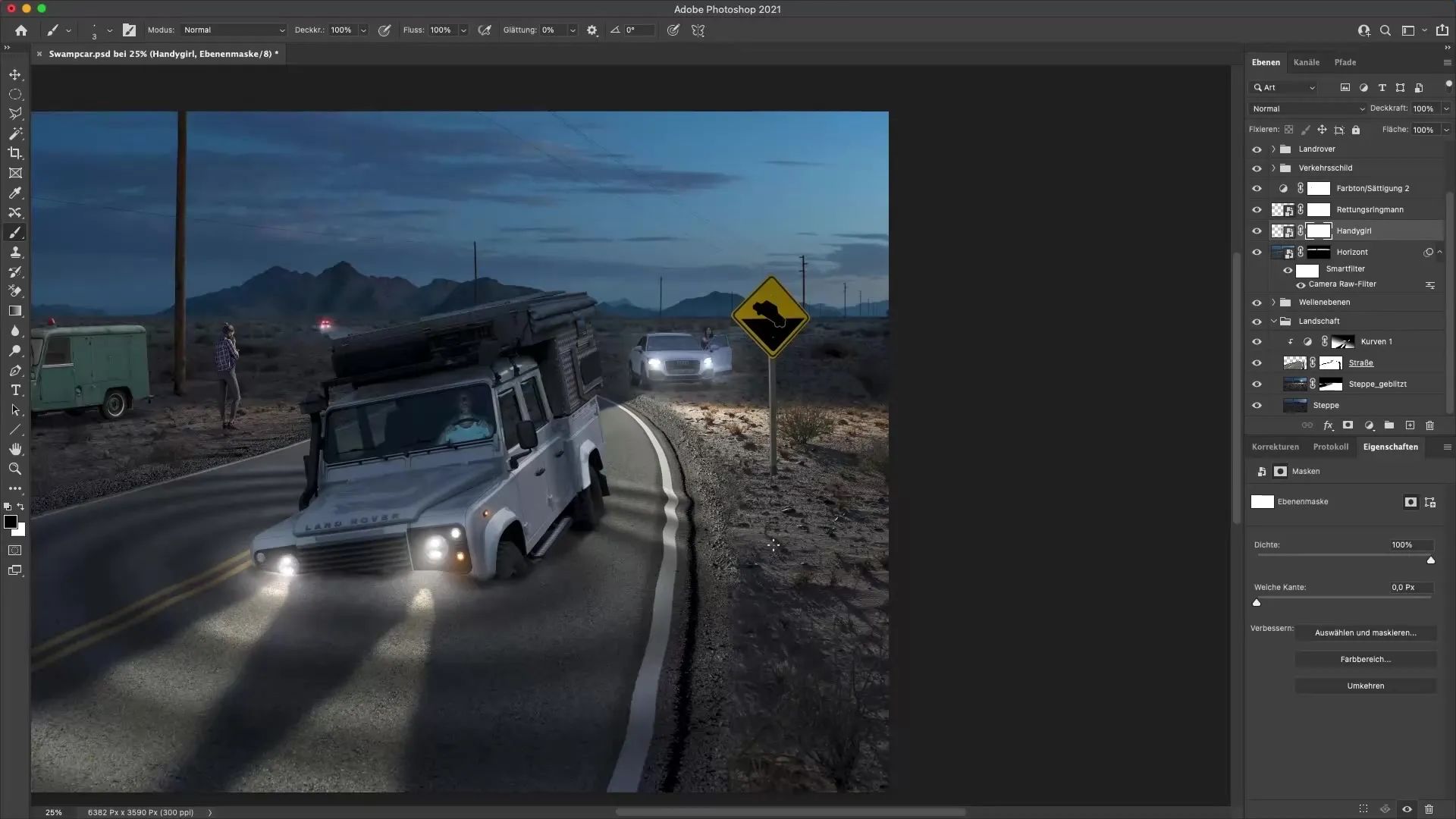Image resolution: width=1456 pixels, height=819 pixels.
Task: Delete layer via trash icon
Action: 1429,425
